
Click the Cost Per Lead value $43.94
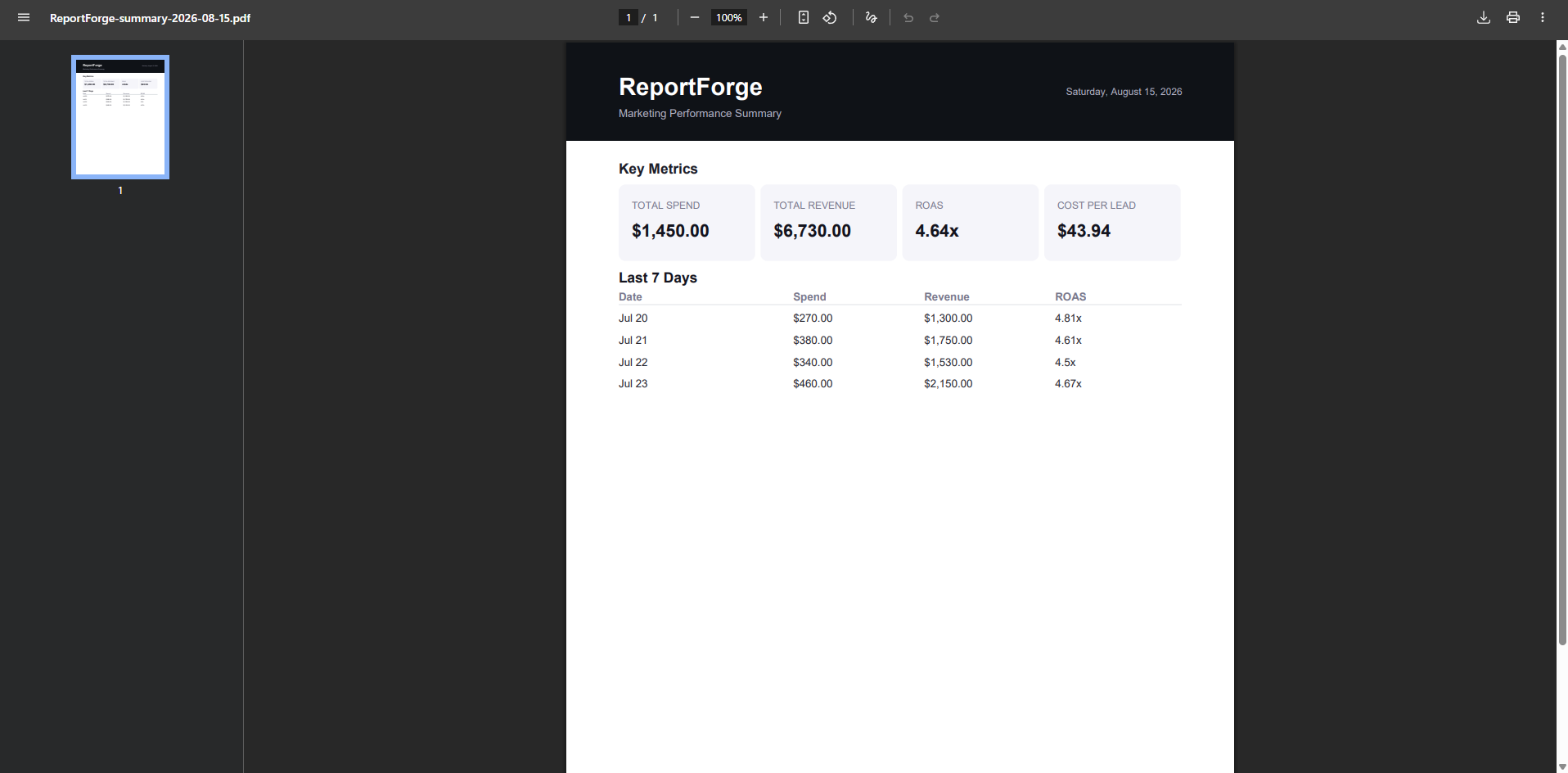[1084, 231]
